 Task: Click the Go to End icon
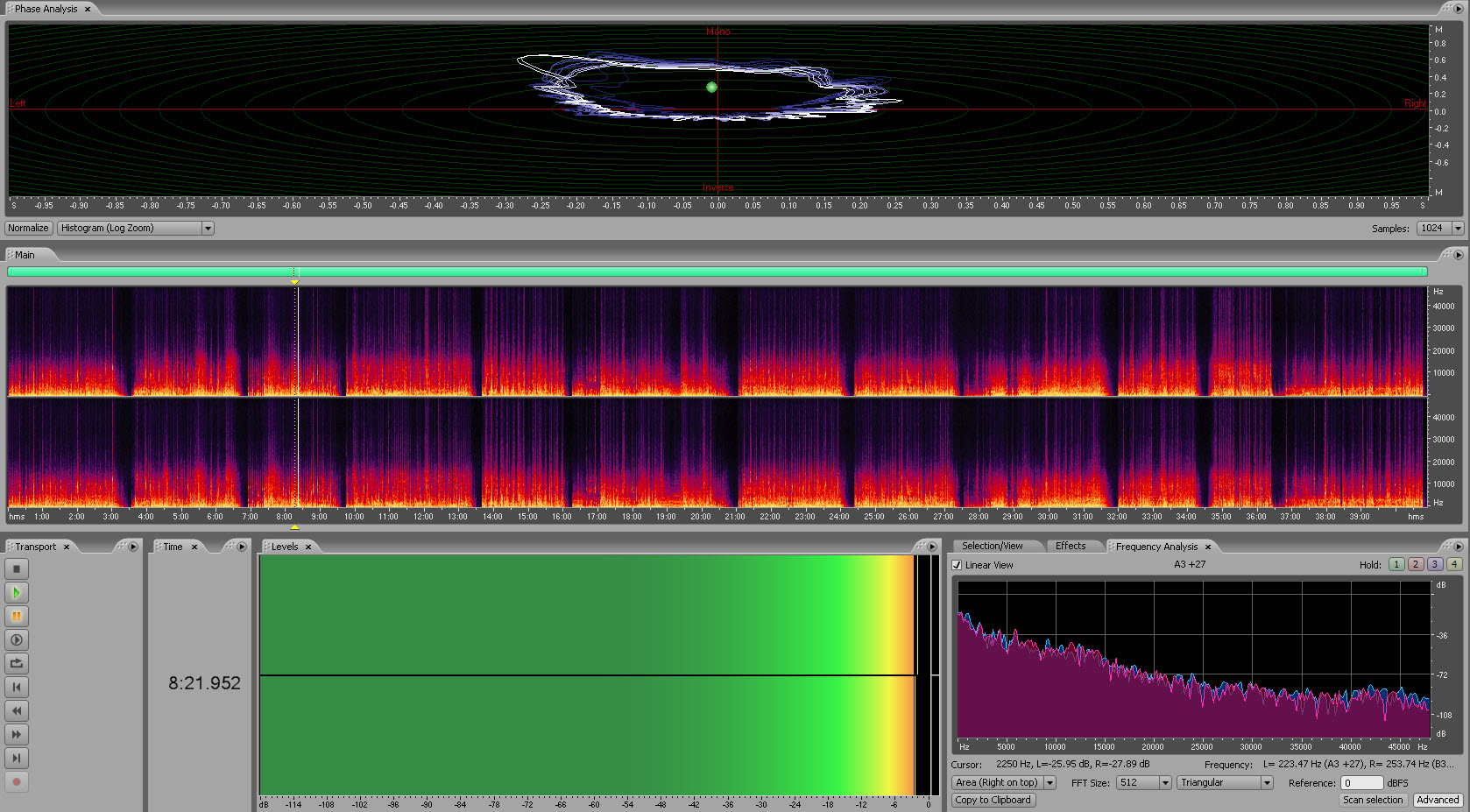coord(17,759)
